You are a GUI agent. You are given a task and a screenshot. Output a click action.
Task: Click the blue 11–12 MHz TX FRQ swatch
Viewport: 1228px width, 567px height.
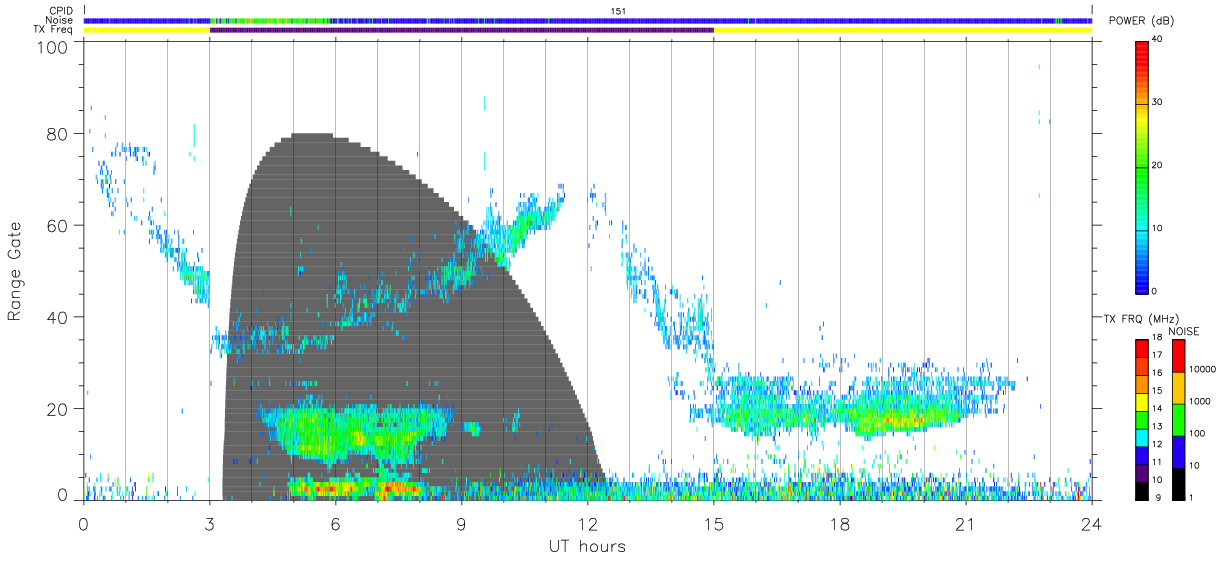click(1141, 455)
